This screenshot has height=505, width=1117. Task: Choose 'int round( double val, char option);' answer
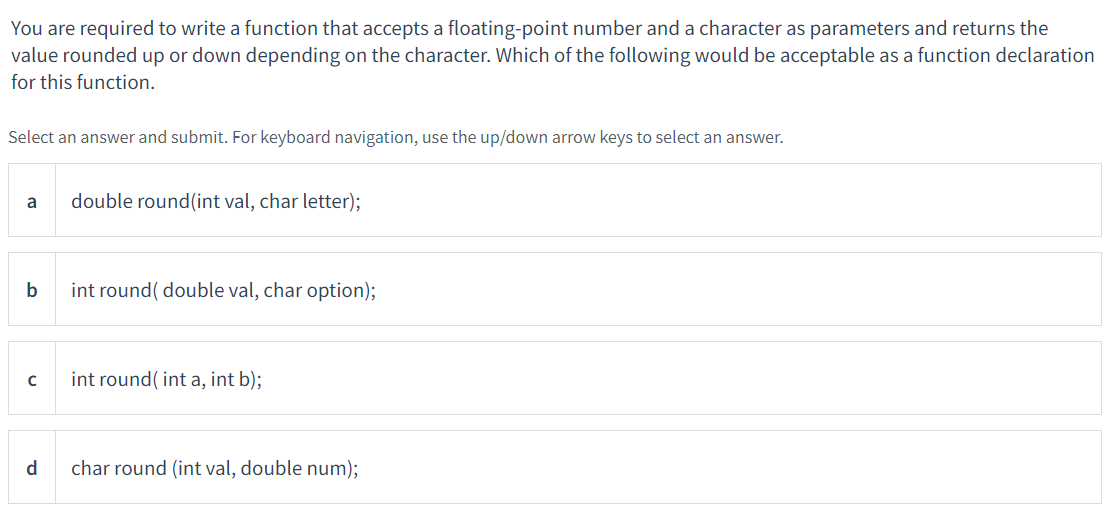[224, 291]
